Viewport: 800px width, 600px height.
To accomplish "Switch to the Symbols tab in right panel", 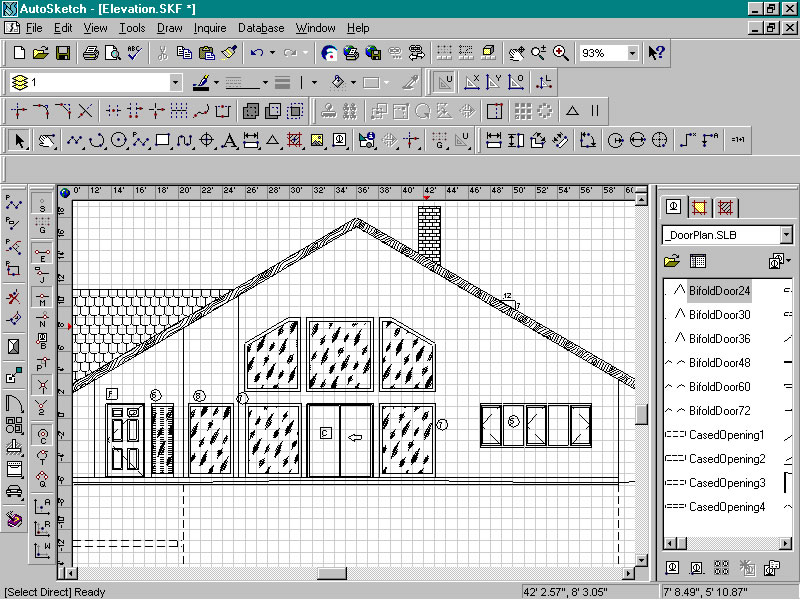I will tap(673, 207).
